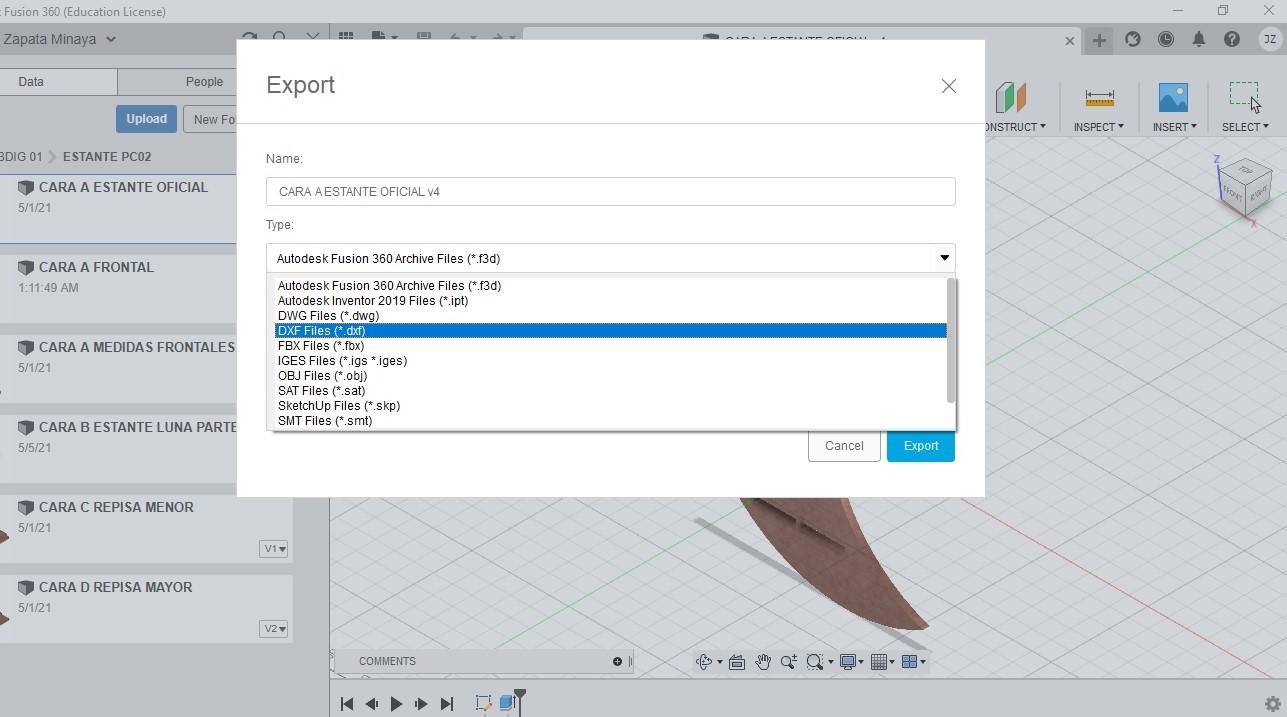This screenshot has height=717, width=1287.
Task: Select FBX Files (*.fbx) option
Action: tap(610, 346)
